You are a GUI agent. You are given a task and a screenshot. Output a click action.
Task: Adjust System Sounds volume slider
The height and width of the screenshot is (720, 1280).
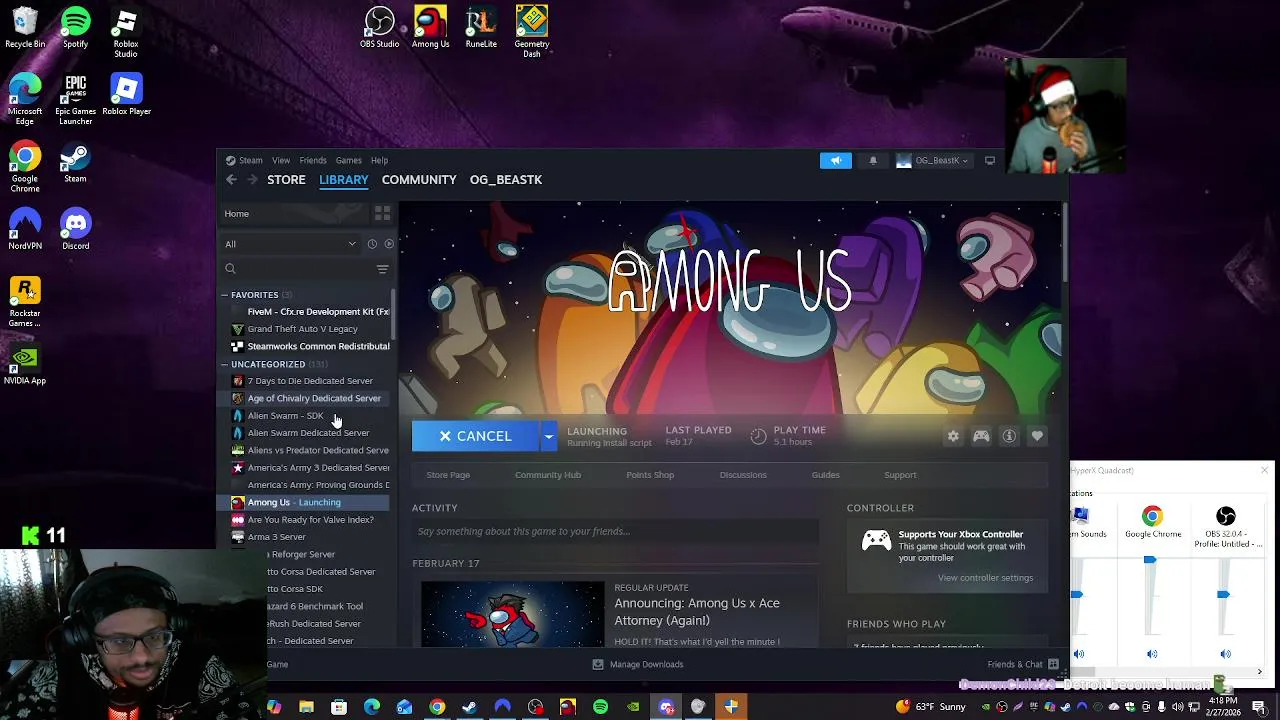(x=1076, y=595)
